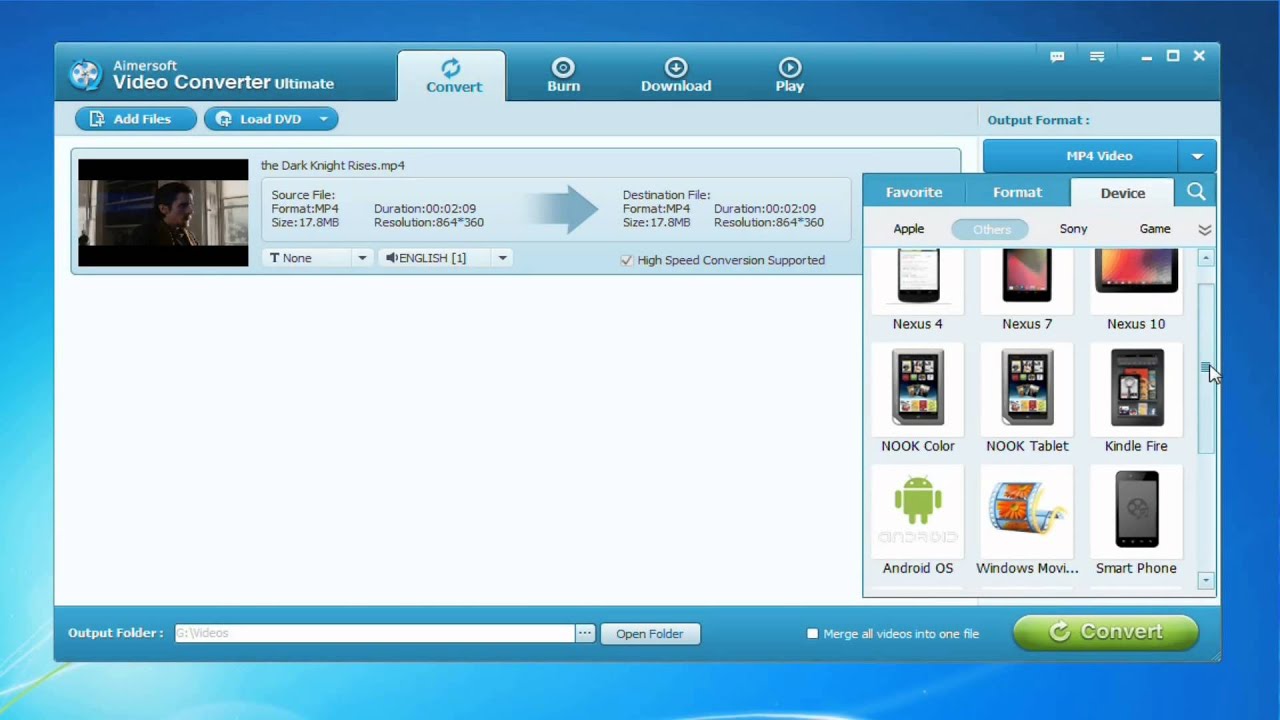
Task: Switch to the Burn tab
Action: [563, 75]
